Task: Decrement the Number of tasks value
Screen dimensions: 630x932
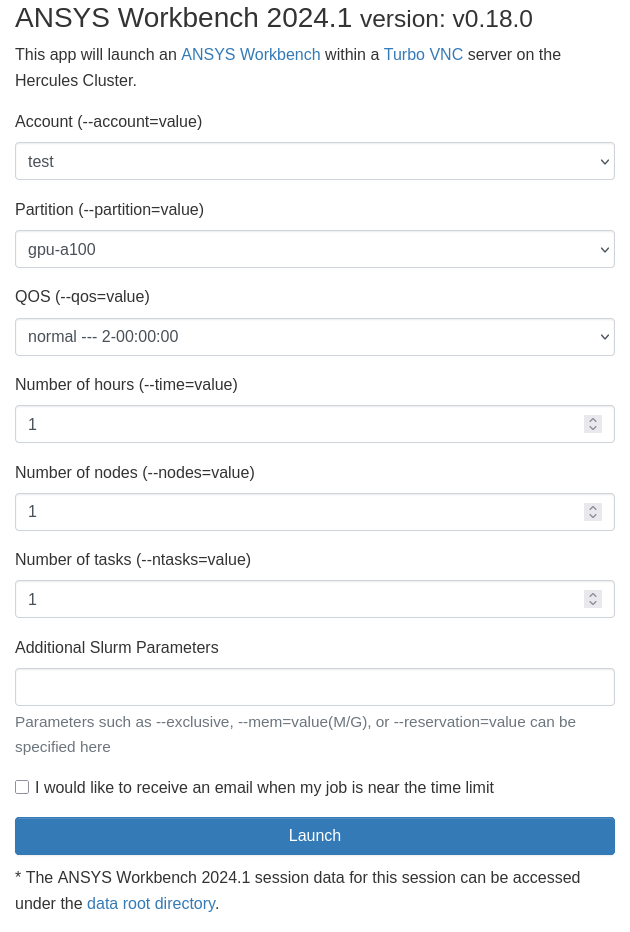Action: [x=593, y=604]
